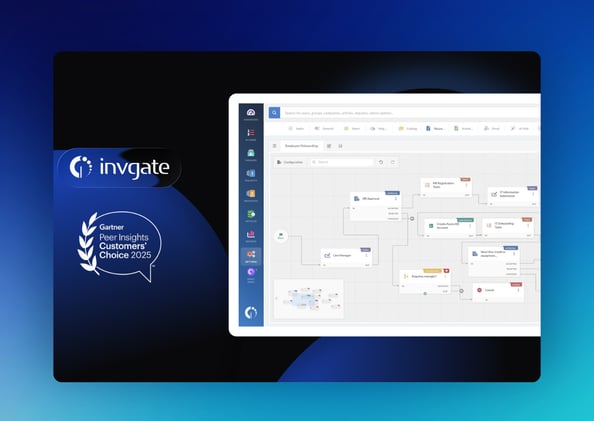Open the three-dot menu on New Hire equipment node
Screen dimensions: 594x421
click(514, 254)
